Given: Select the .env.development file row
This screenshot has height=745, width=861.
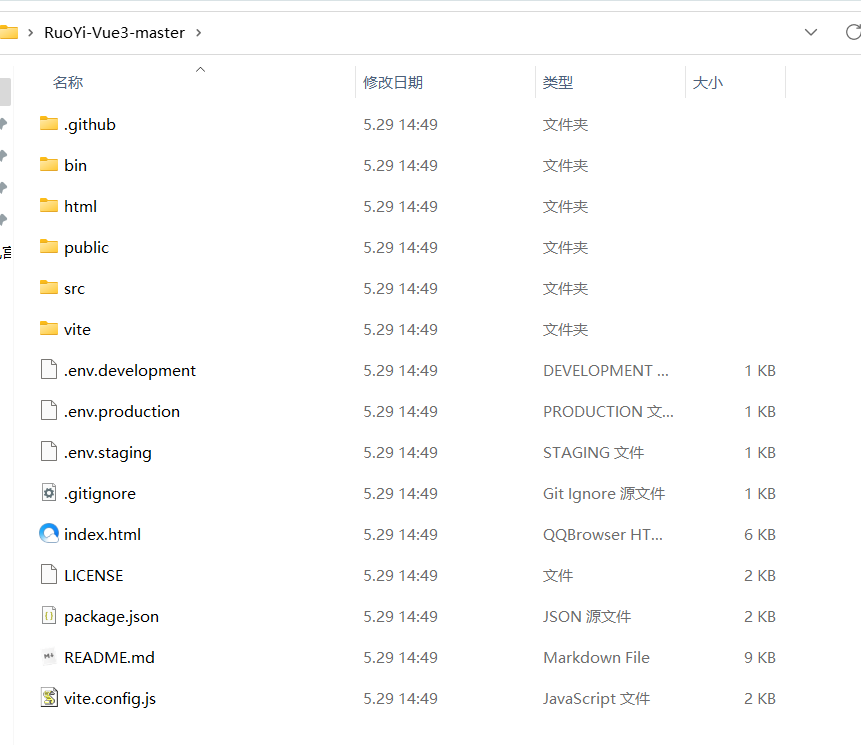Looking at the screenshot, I should coord(130,370).
